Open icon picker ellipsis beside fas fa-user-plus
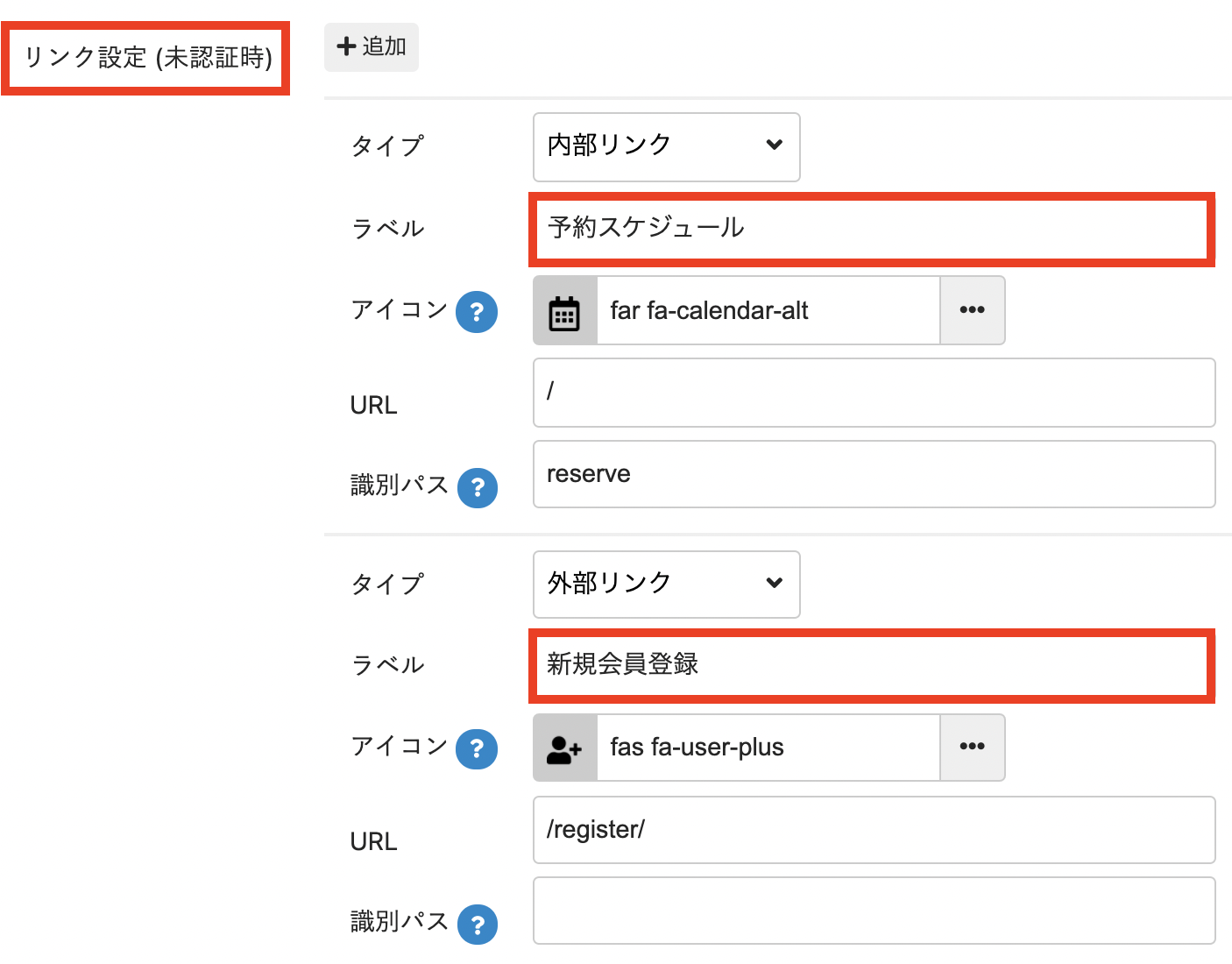 click(972, 748)
